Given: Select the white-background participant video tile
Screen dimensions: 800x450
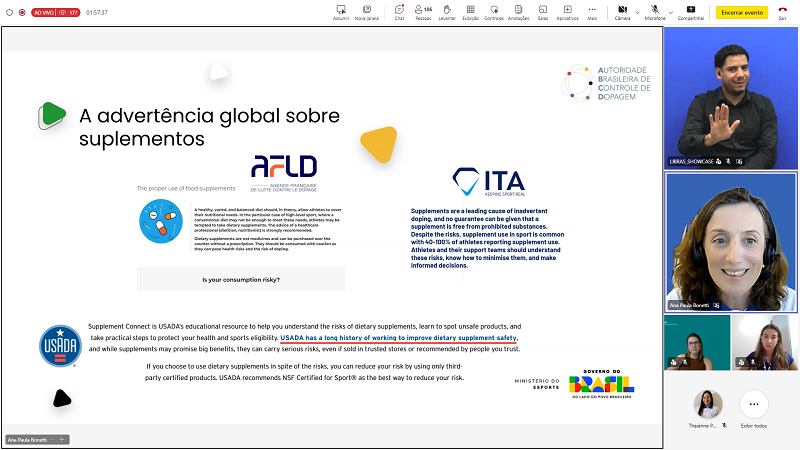Looking at the screenshot, I should [764, 342].
